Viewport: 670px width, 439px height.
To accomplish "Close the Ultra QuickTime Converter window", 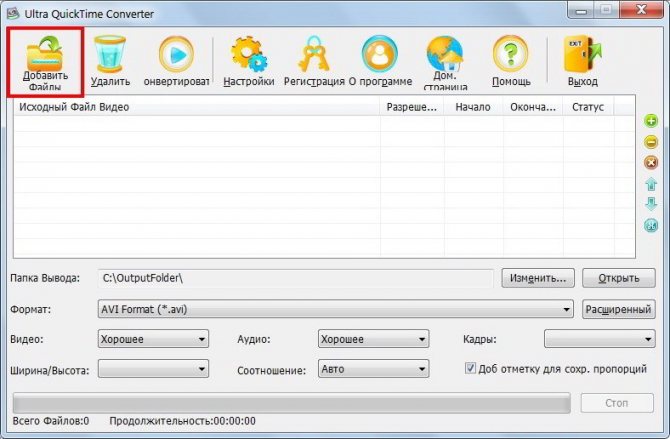I will point(641,10).
